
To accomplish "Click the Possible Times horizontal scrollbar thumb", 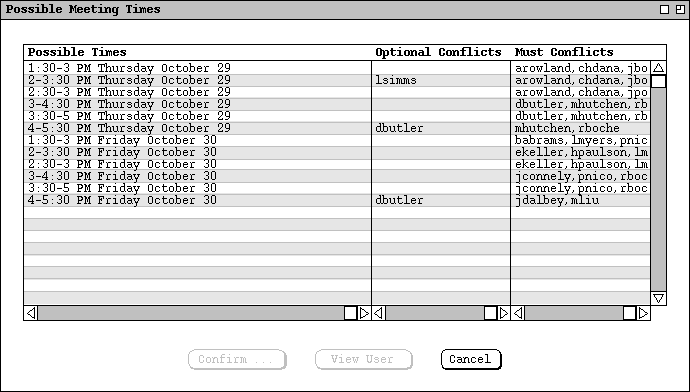I will [x=350, y=313].
